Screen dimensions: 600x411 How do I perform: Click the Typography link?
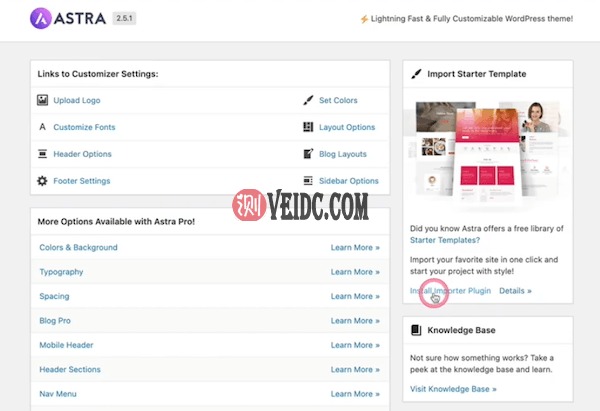click(x=61, y=272)
